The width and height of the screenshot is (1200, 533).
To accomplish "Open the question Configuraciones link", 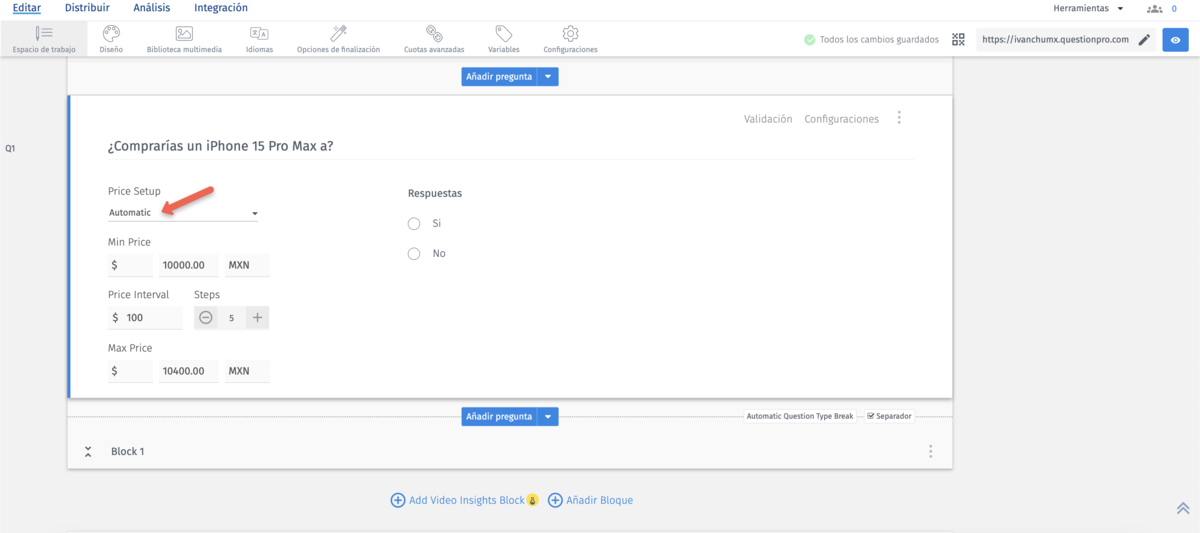I will [x=842, y=119].
